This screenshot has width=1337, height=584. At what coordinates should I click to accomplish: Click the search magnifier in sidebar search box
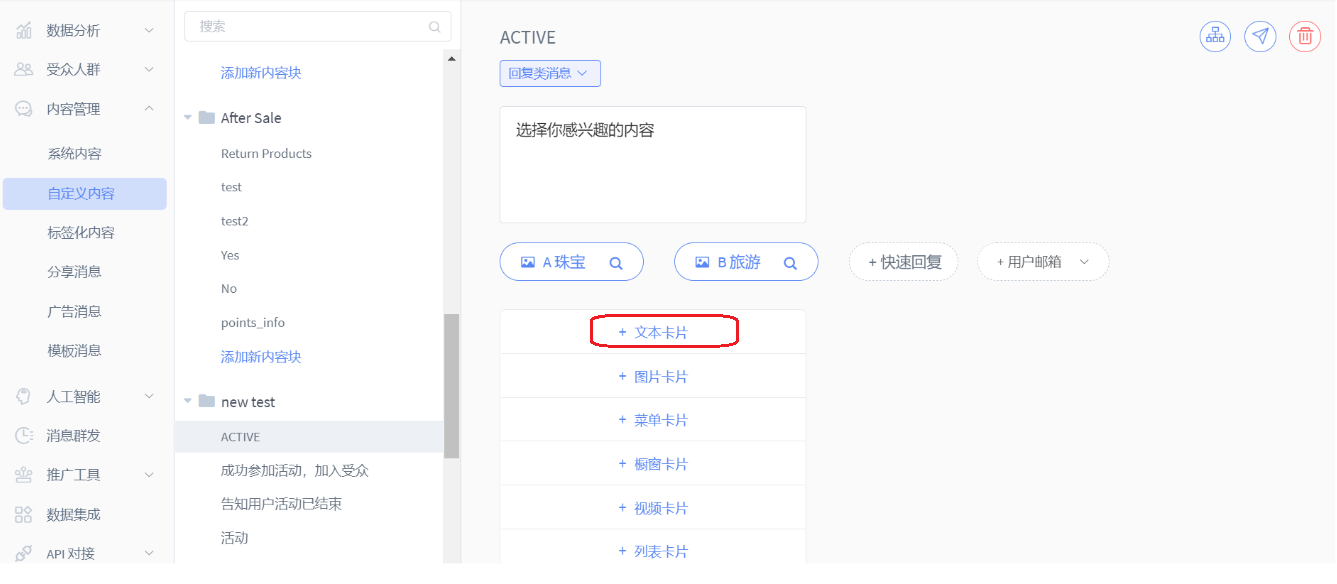point(434,27)
